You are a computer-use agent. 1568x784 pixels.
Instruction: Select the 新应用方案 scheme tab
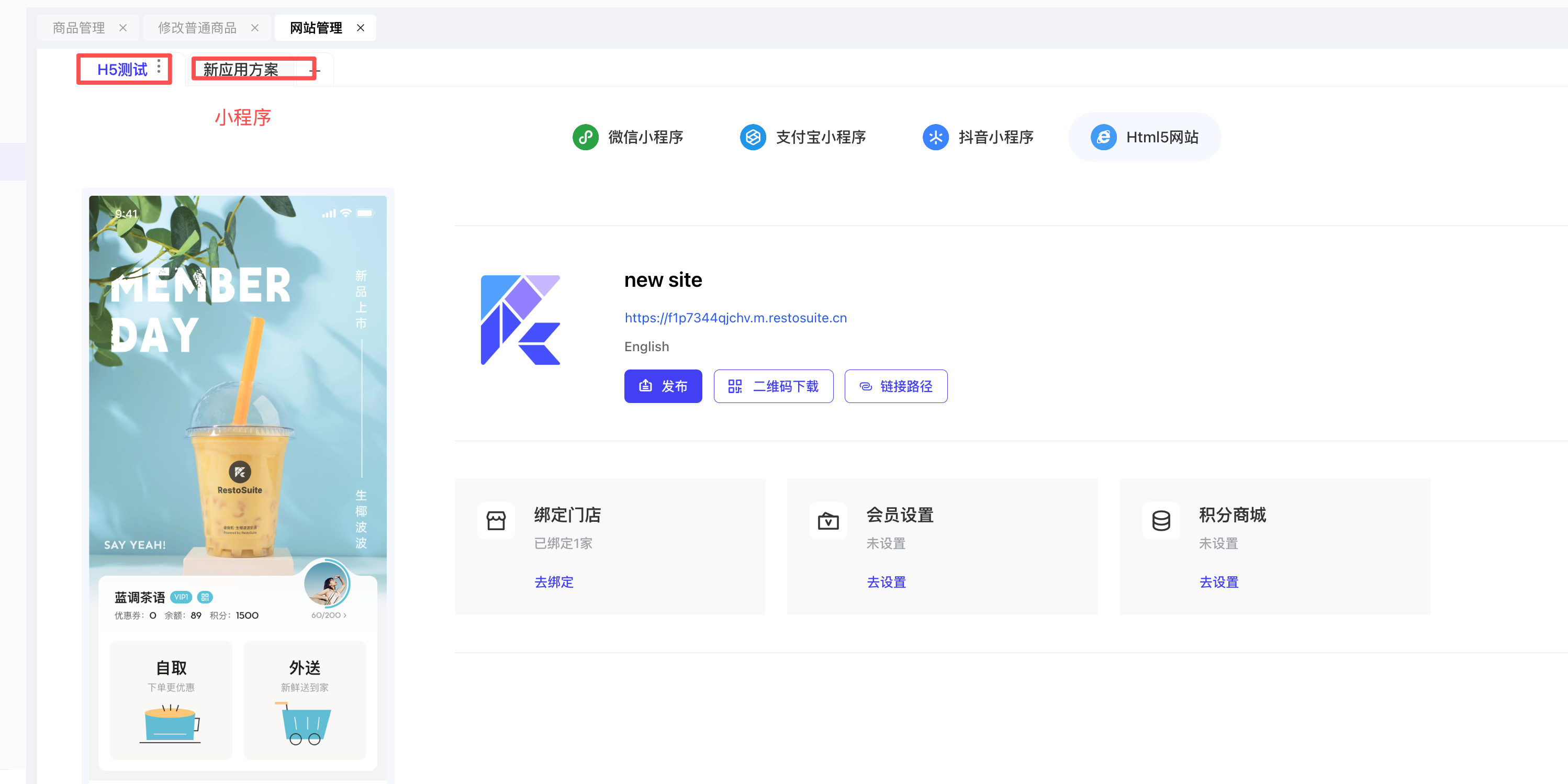(x=241, y=70)
